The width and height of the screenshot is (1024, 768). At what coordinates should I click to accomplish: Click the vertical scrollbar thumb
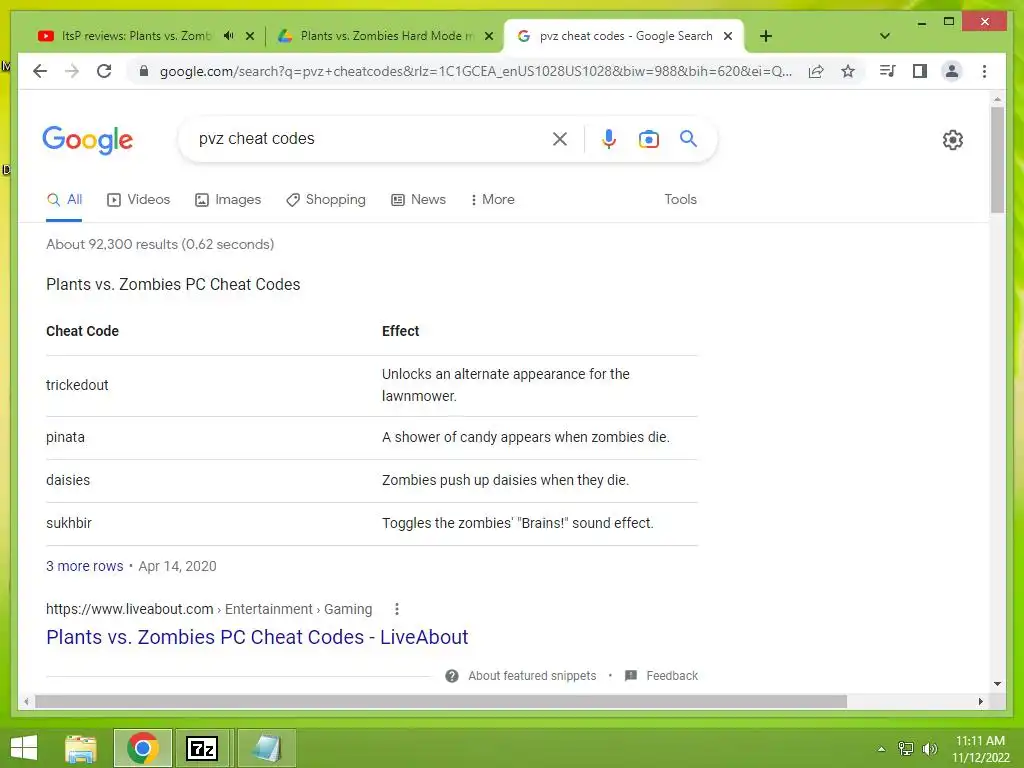click(997, 160)
